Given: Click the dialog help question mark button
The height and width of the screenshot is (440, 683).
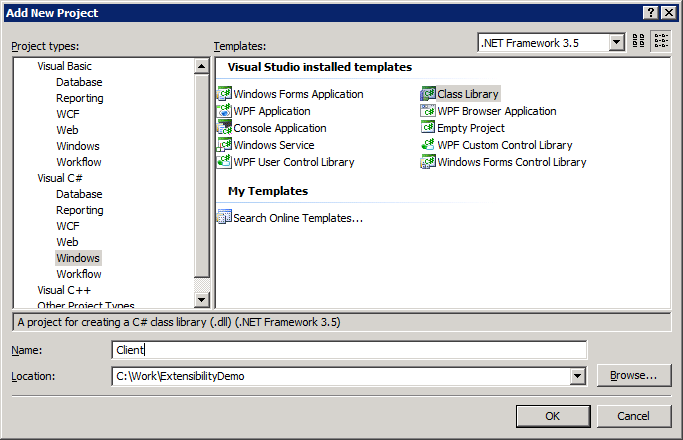Looking at the screenshot, I should [650, 13].
